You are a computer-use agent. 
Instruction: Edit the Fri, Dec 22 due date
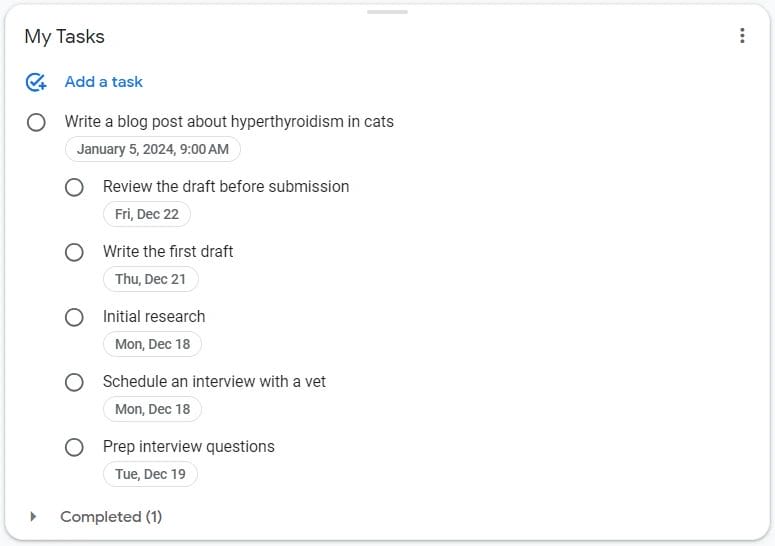147,215
